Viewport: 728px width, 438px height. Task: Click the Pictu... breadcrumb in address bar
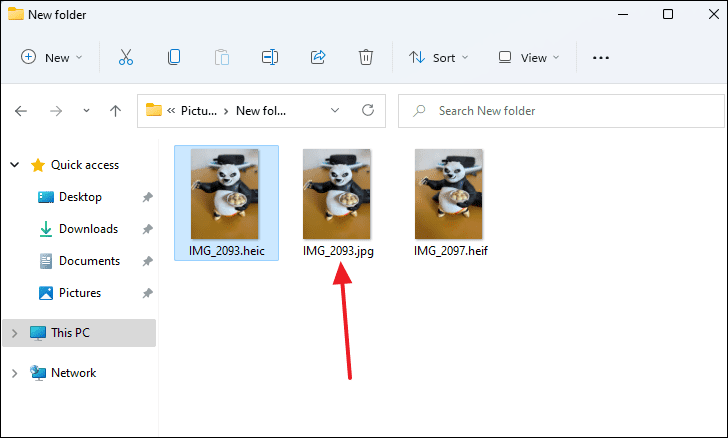coord(199,111)
